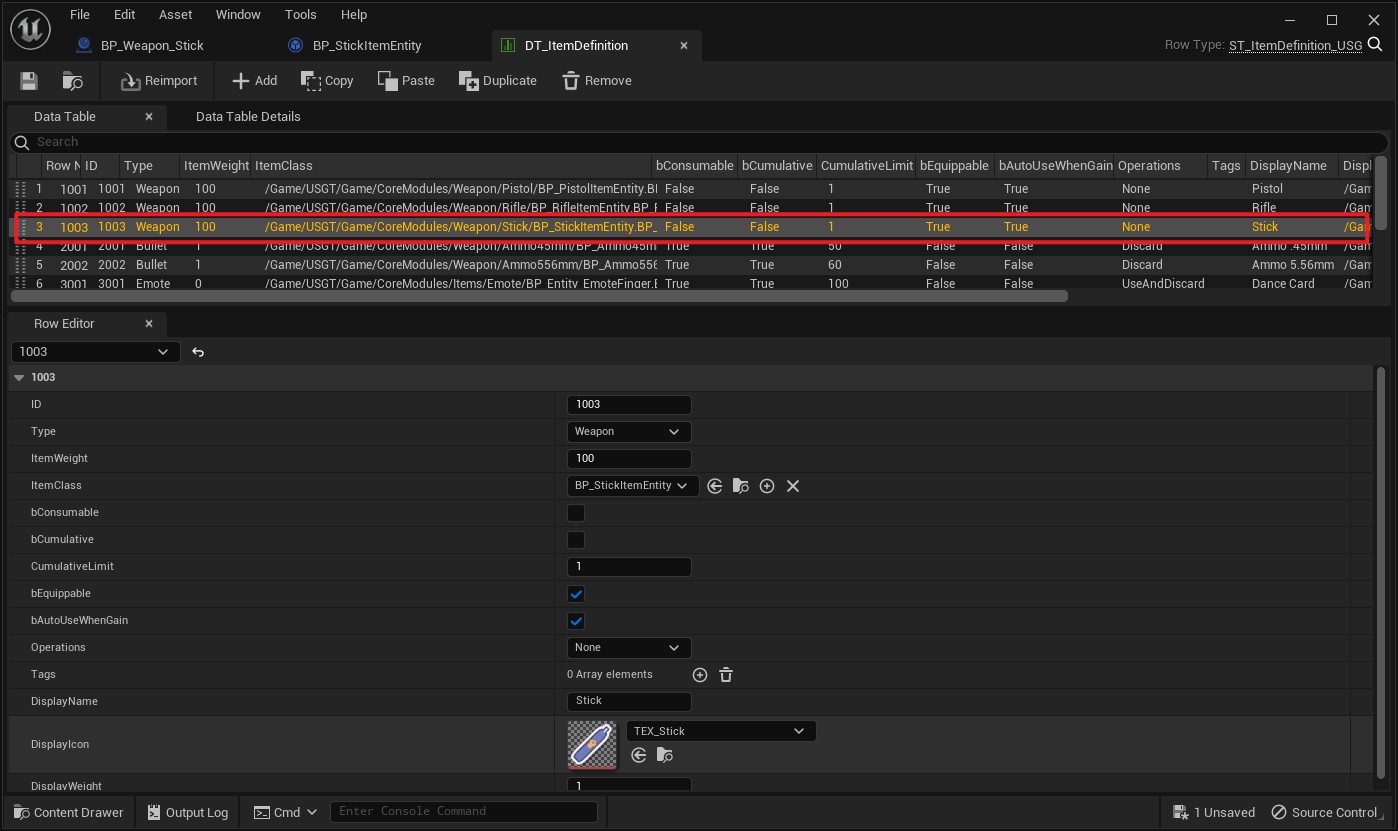Use selected asset arrow for ItemClass

[715, 486]
